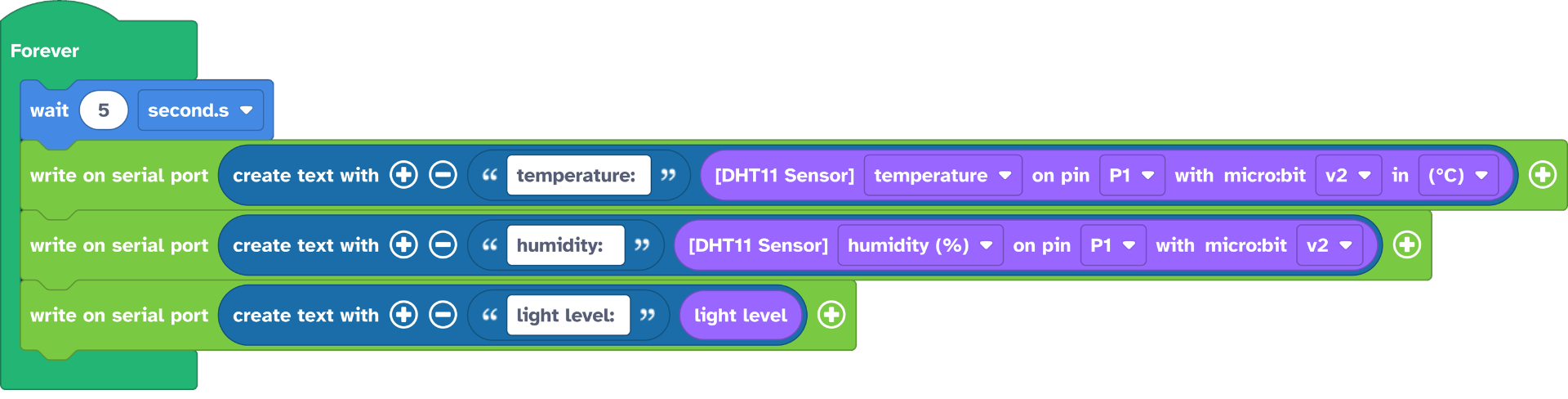Viewport: 1568px width, 399px height.
Task: Open the (°C) unit dropdown
Action: pyautogui.click(x=1458, y=175)
